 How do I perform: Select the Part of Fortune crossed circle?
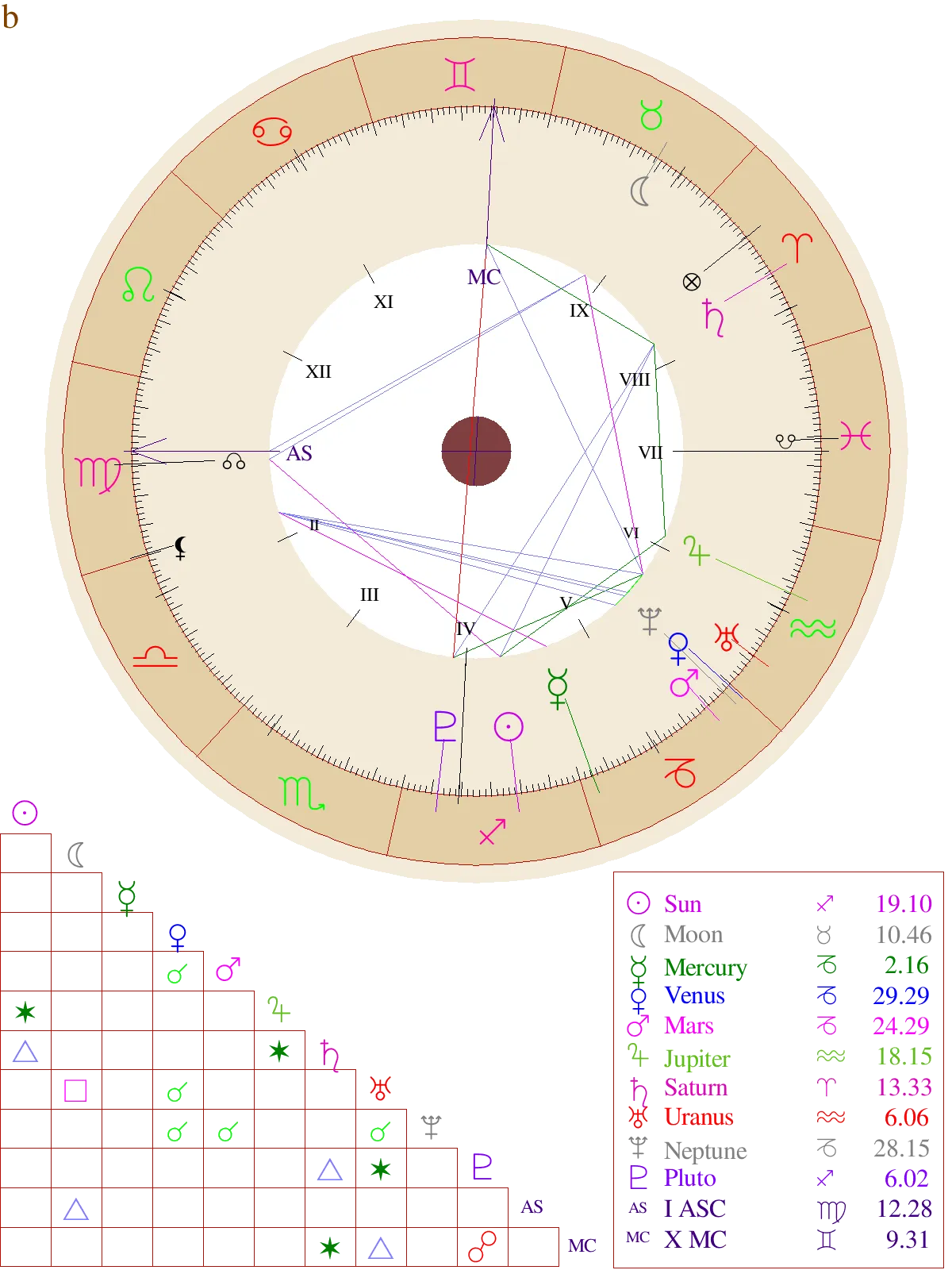pyautogui.click(x=692, y=282)
